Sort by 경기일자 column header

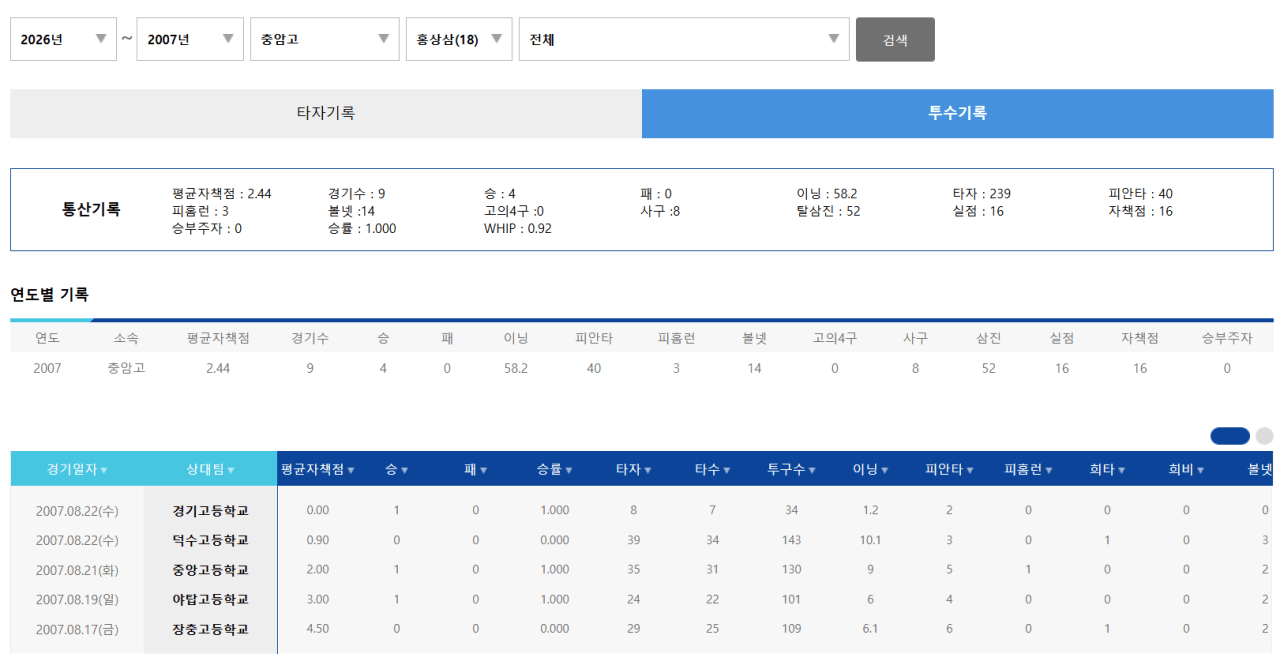(x=77, y=469)
